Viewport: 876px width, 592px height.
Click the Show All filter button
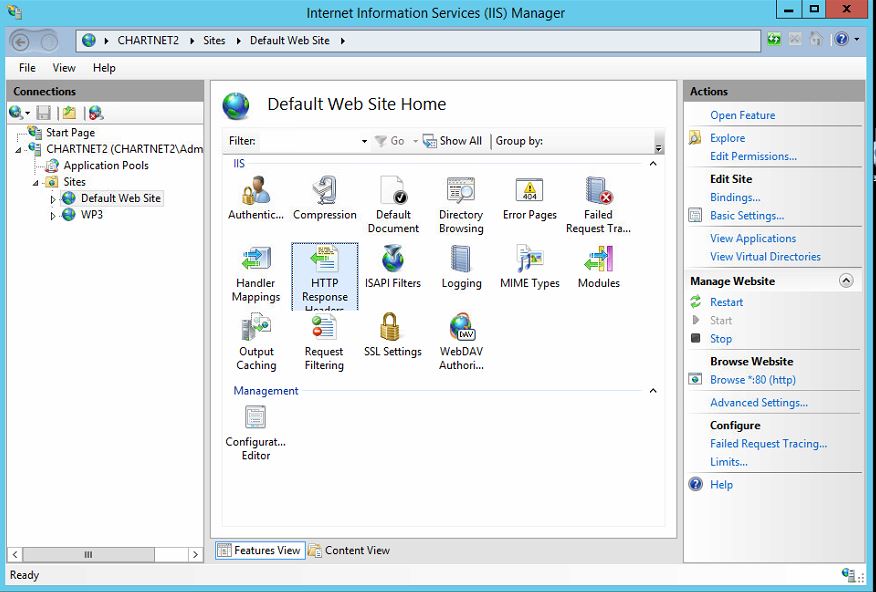click(453, 141)
